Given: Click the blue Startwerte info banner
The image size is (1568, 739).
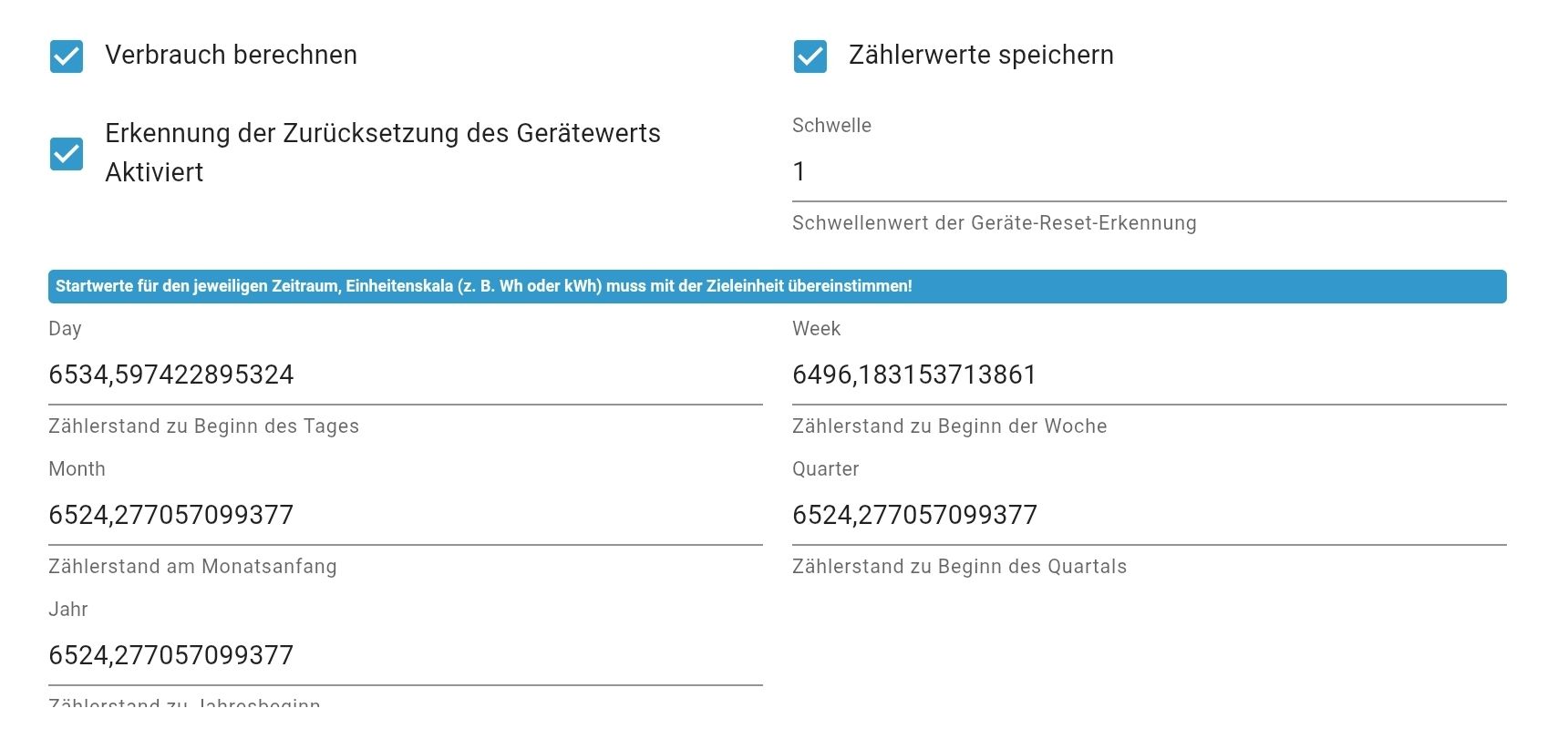Looking at the screenshot, I should 784,286.
